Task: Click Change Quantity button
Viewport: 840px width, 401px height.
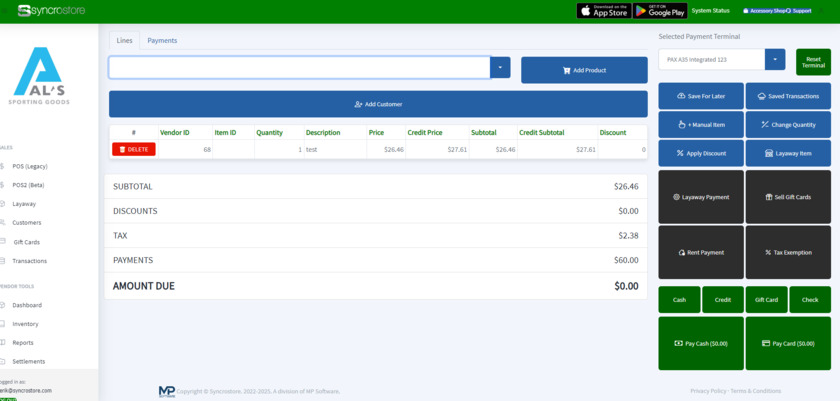Action: (787, 125)
